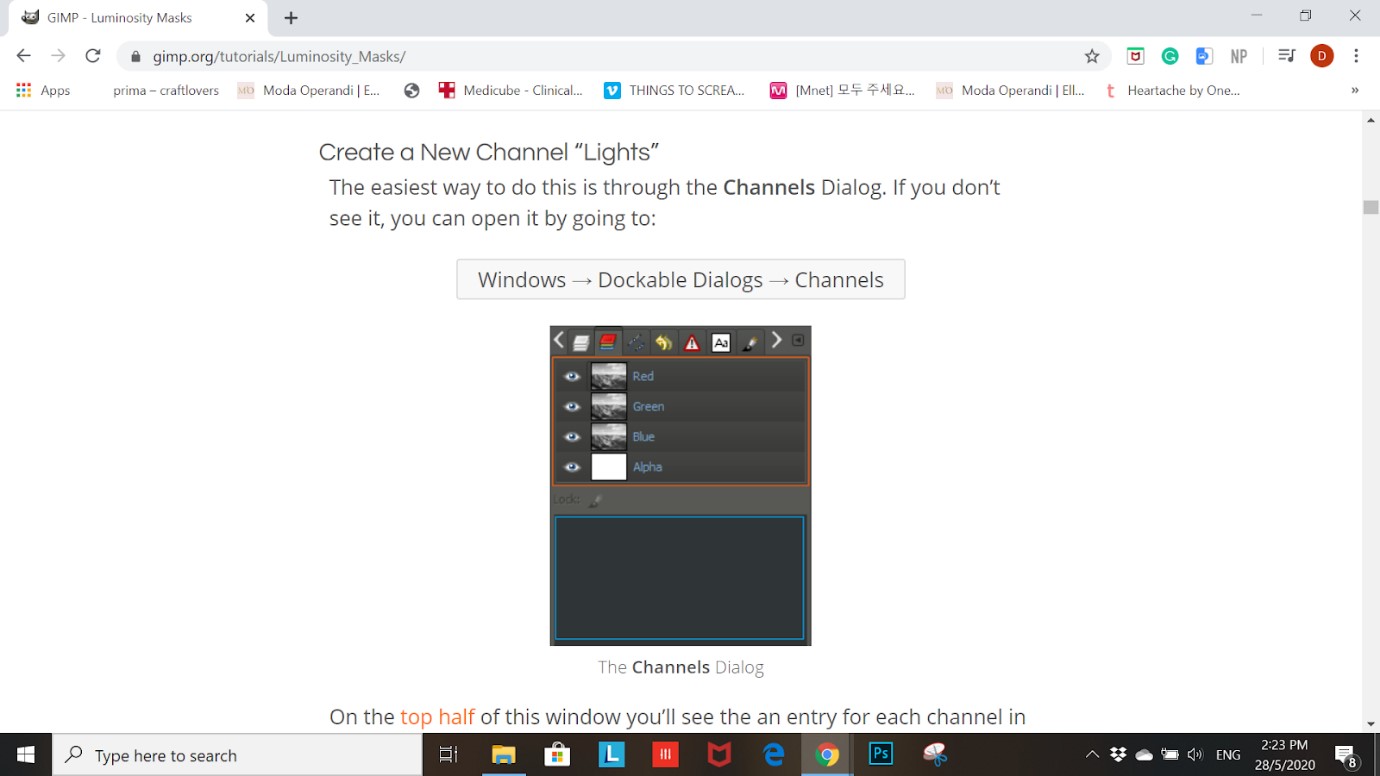Click the Undo History tab icon in dialog

coord(664,343)
